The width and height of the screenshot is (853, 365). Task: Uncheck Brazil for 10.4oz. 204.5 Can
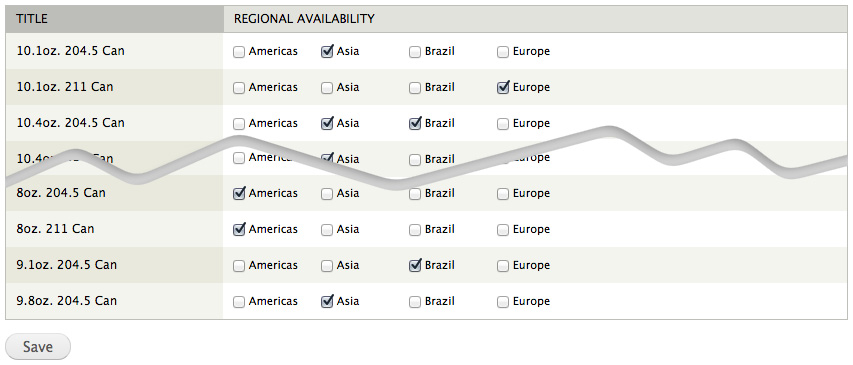pos(415,124)
